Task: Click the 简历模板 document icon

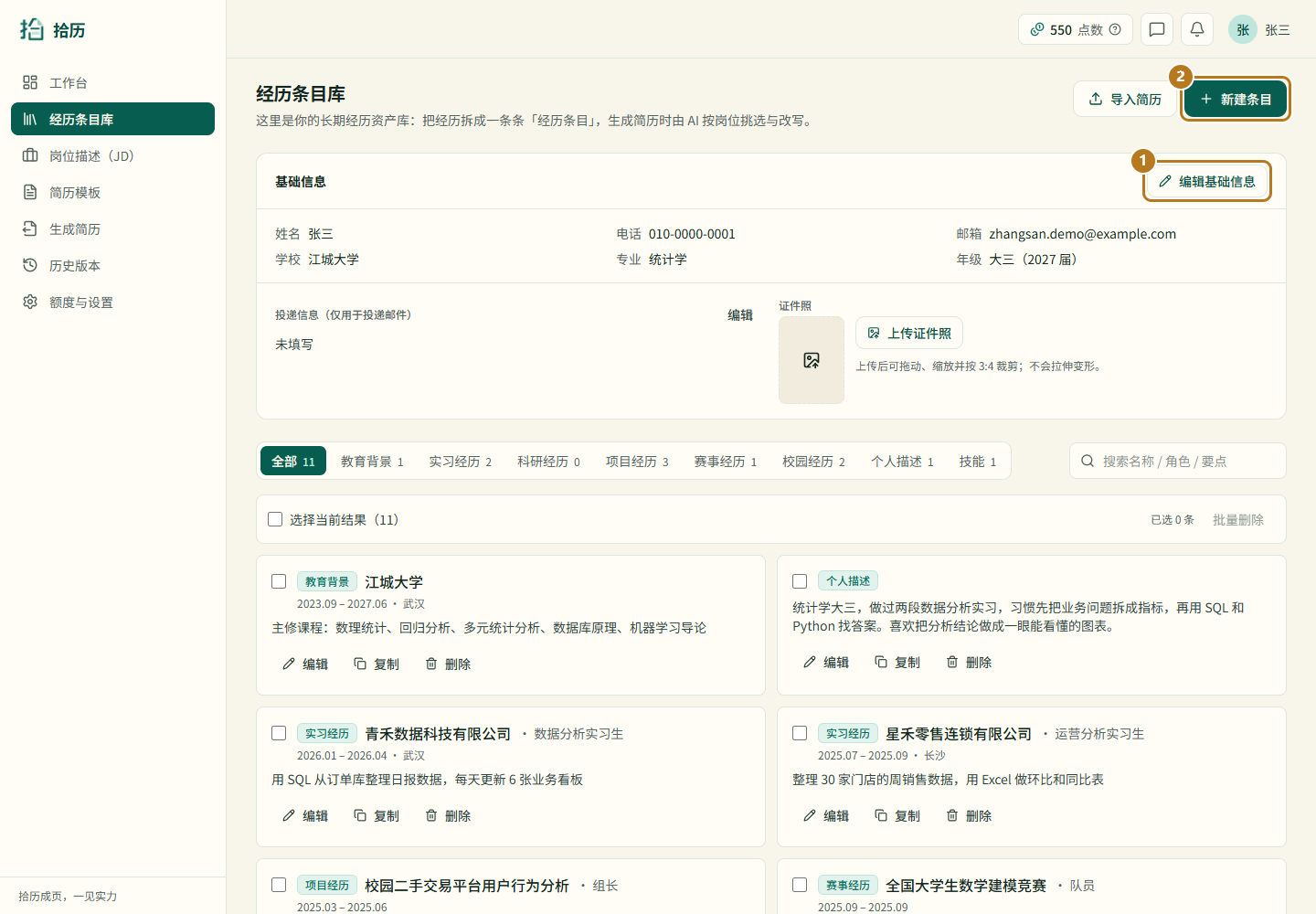Action: (30, 192)
